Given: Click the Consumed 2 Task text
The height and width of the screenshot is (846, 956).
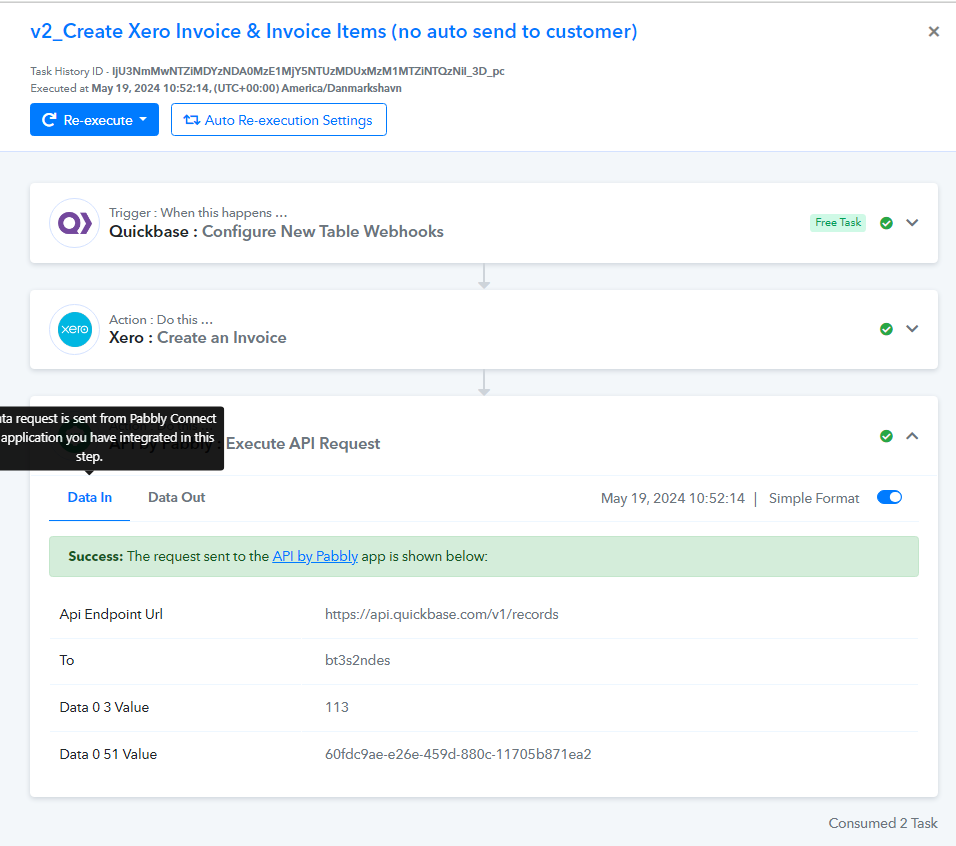Looking at the screenshot, I should coord(883,823).
